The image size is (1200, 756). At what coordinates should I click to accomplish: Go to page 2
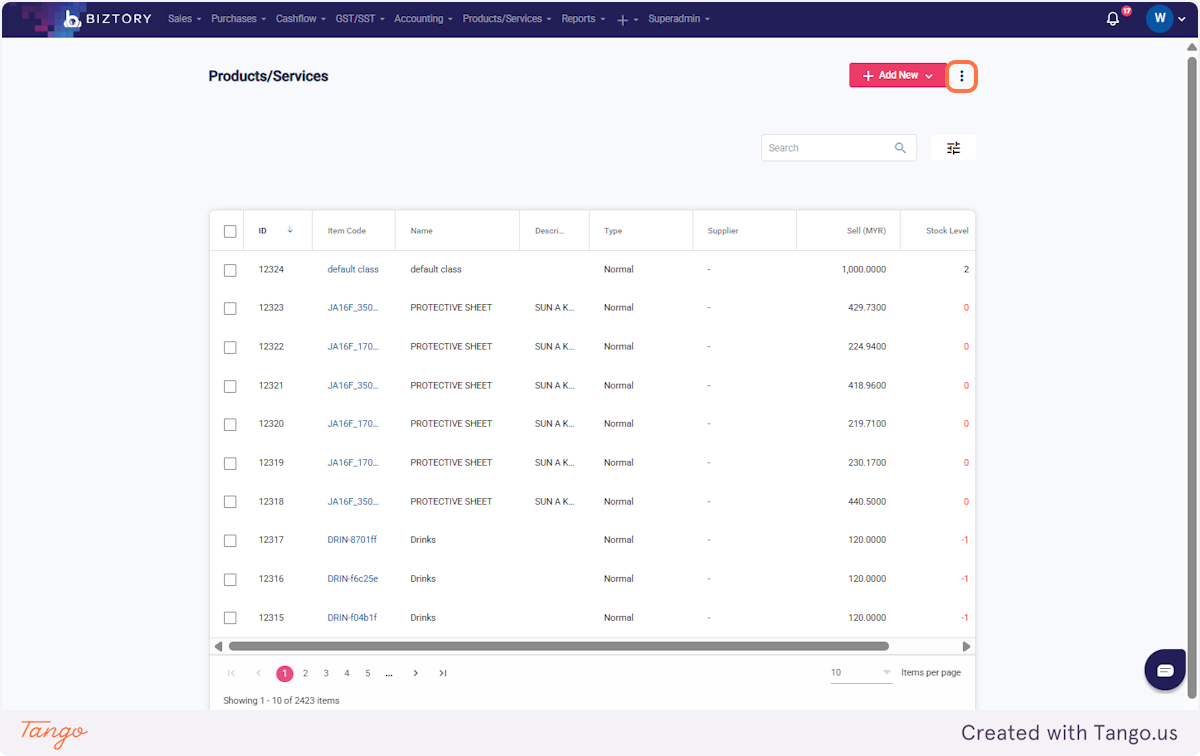tap(306, 673)
